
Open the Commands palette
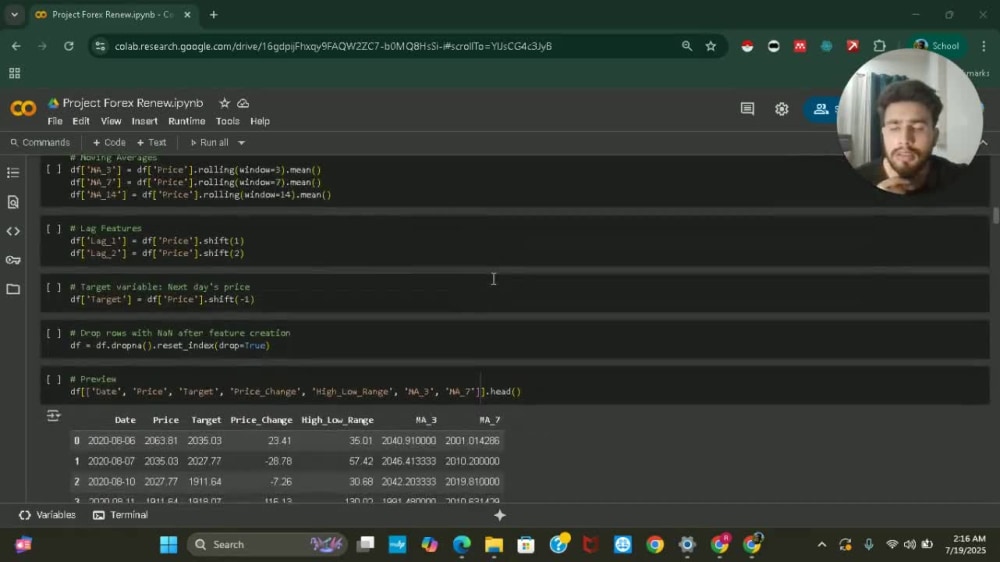coord(40,143)
